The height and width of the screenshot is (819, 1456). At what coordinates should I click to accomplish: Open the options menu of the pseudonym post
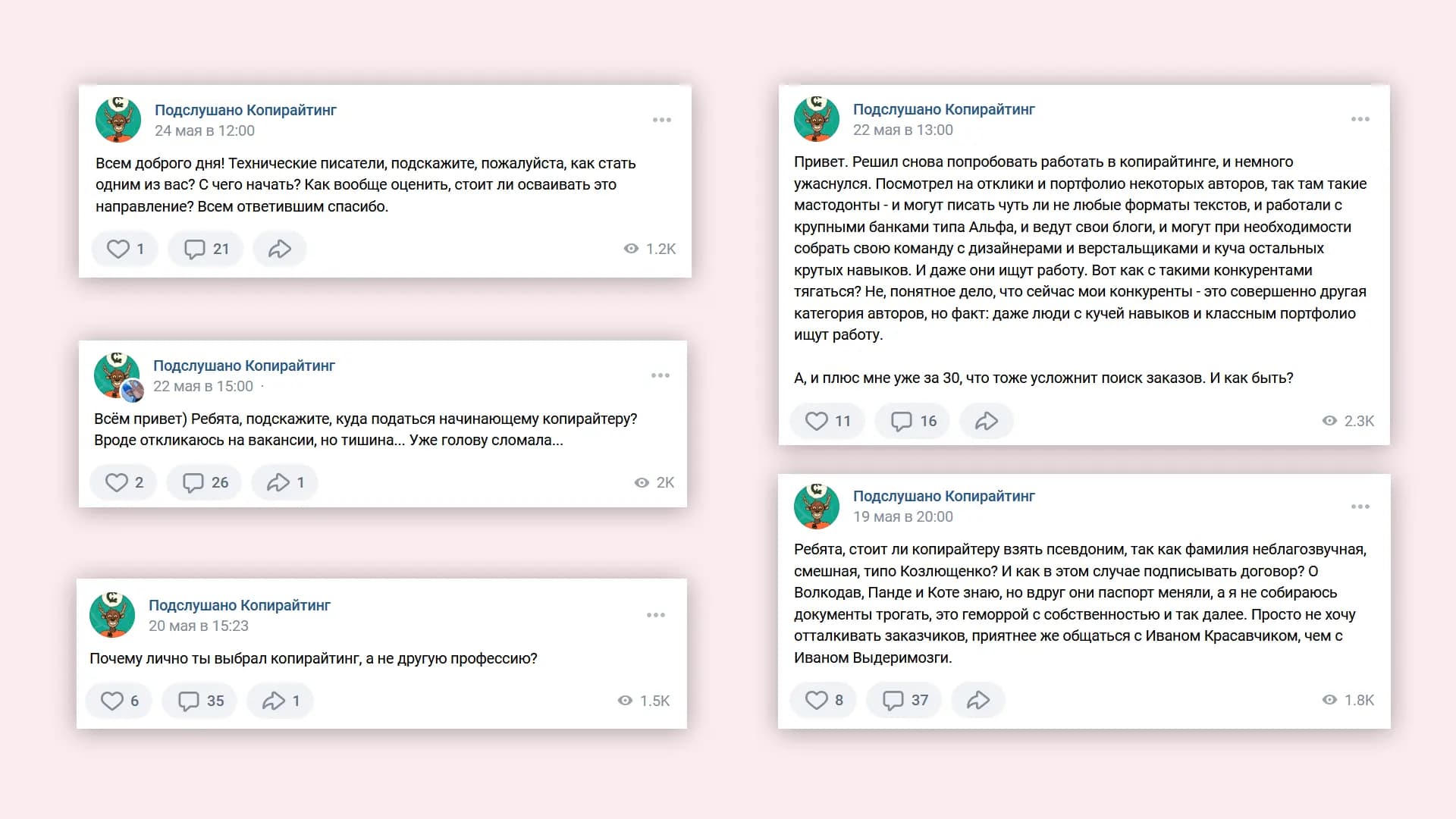1360,506
